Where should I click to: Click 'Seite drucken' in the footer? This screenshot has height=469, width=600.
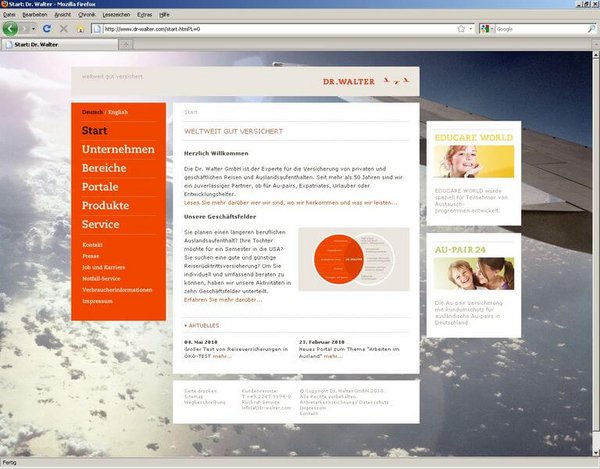pos(201,391)
